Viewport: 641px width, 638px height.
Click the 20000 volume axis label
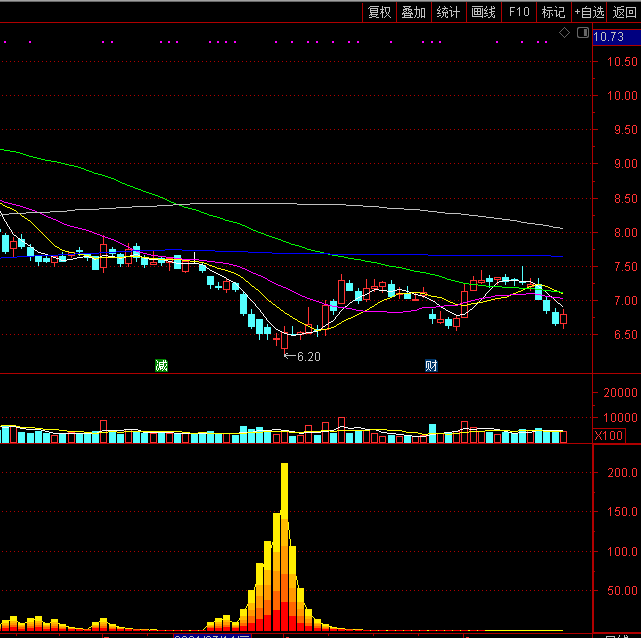[x=621, y=393]
